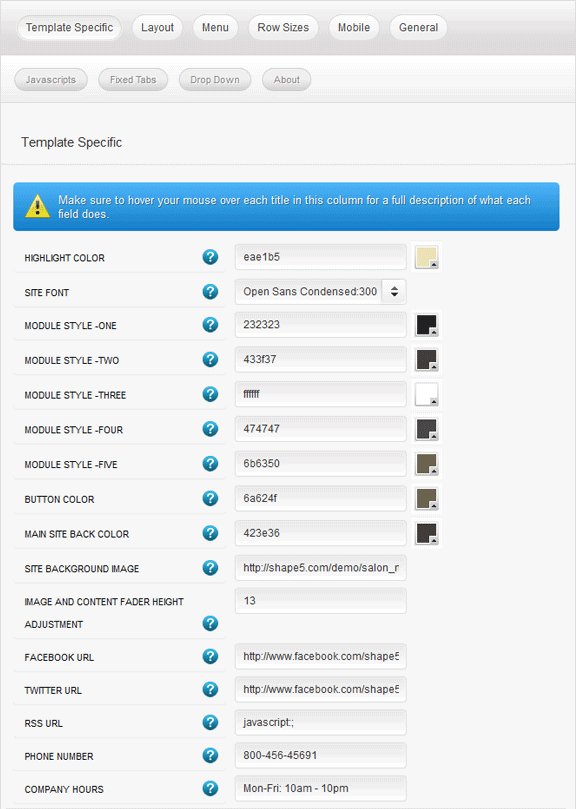Click the help icon for Company Hours
The image size is (576, 809).
(x=210, y=788)
